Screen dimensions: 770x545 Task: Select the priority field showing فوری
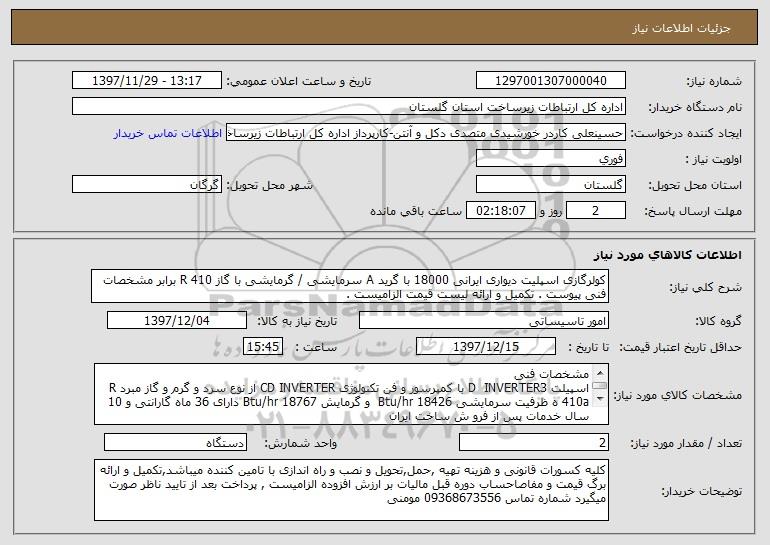550,159
